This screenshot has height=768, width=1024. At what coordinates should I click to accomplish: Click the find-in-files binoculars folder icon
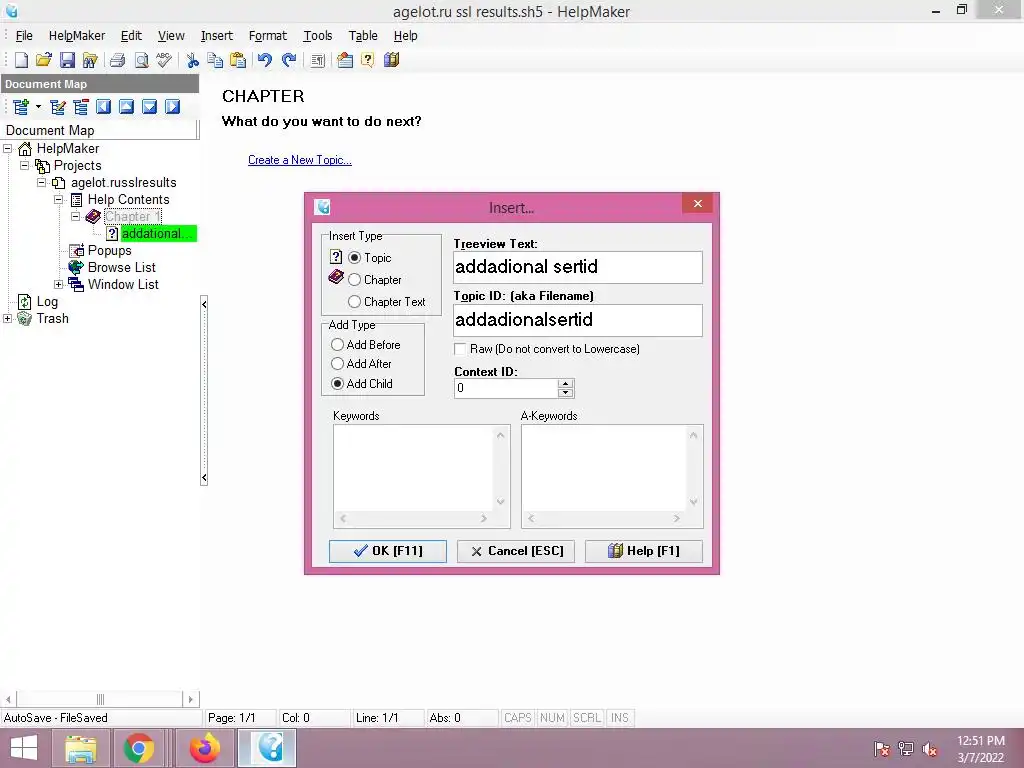(89, 60)
